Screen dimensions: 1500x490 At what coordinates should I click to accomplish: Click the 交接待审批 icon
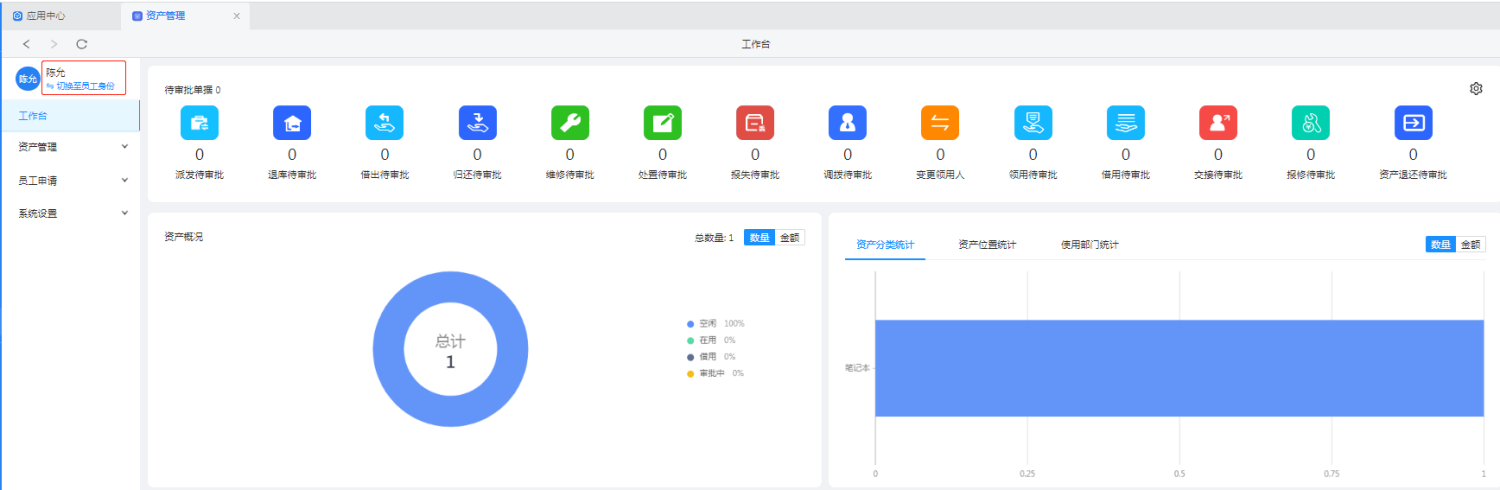click(1218, 123)
